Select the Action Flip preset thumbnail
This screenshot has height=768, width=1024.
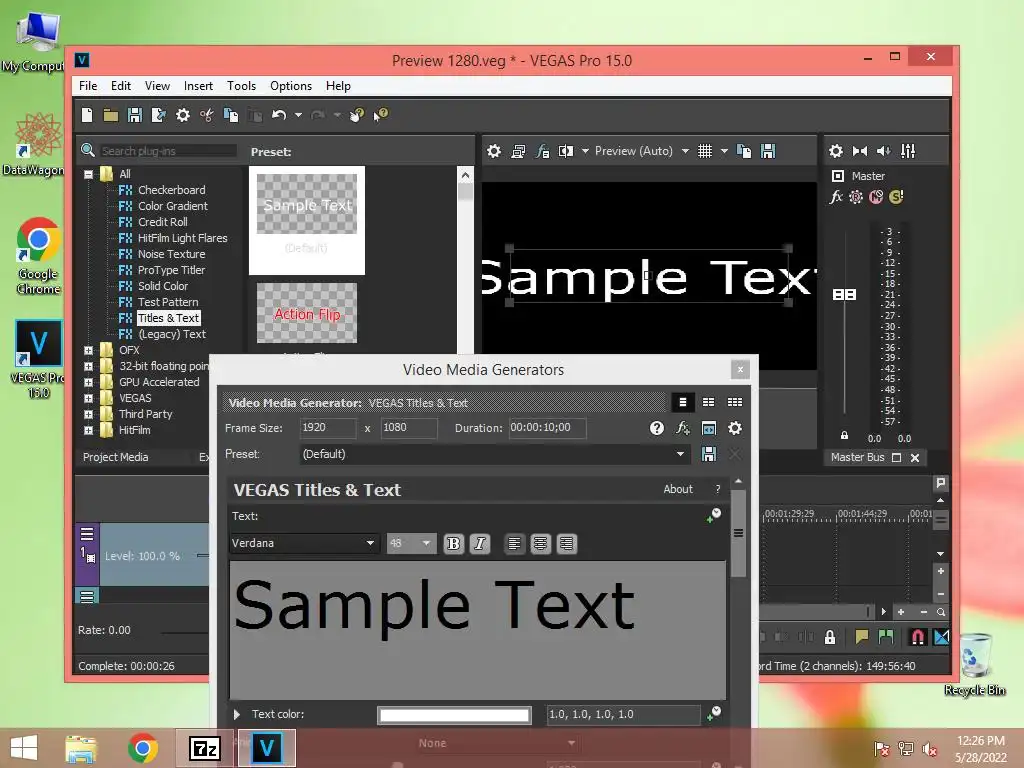pyautogui.click(x=307, y=313)
